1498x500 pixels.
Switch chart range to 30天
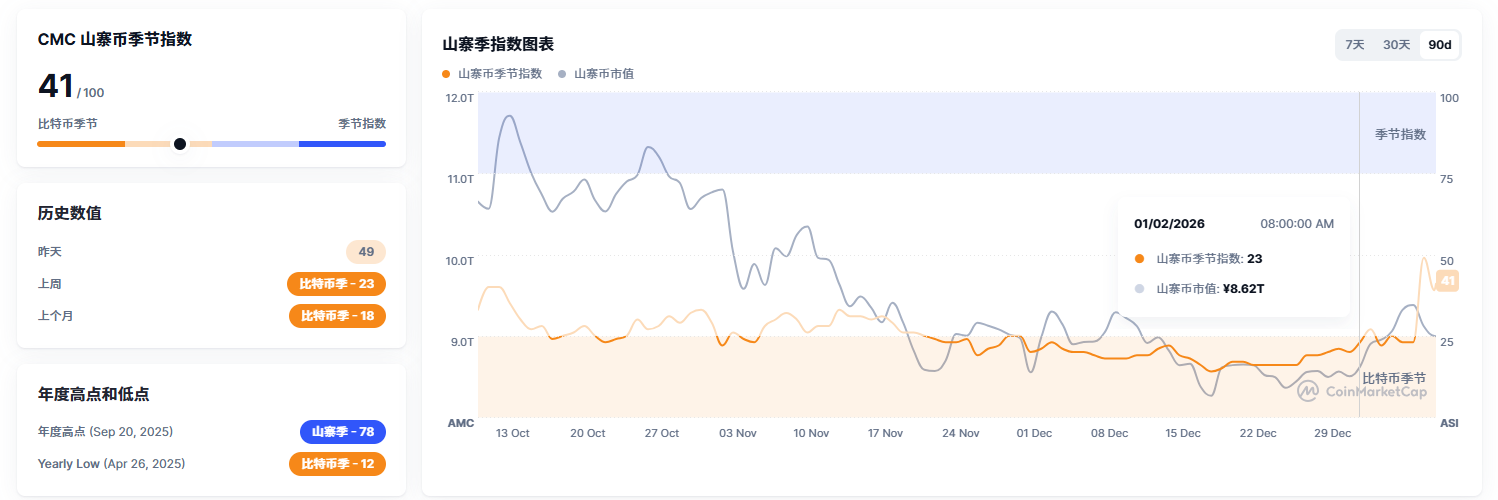[1396, 45]
